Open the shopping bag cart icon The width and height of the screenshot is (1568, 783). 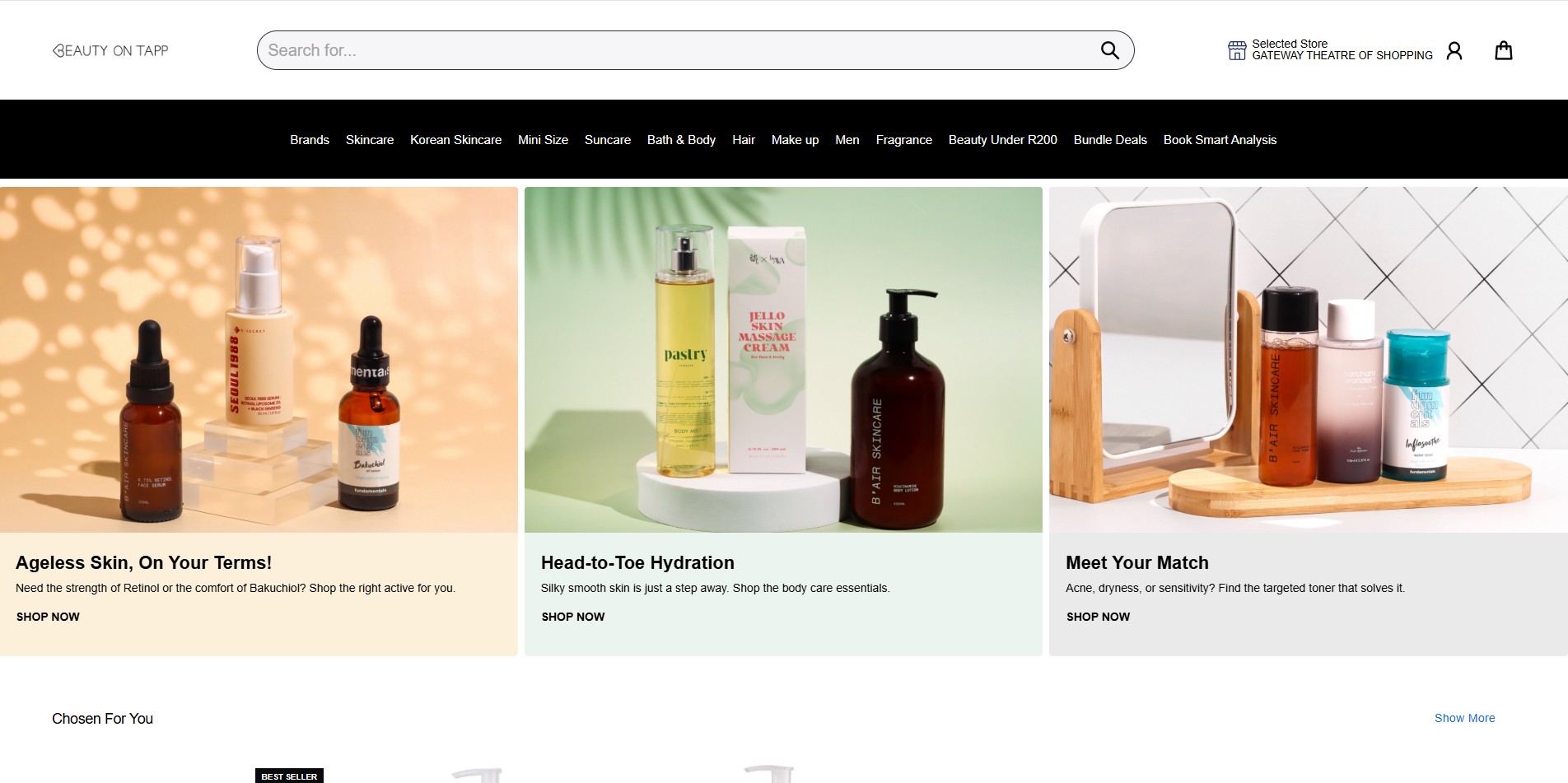pos(1503,51)
